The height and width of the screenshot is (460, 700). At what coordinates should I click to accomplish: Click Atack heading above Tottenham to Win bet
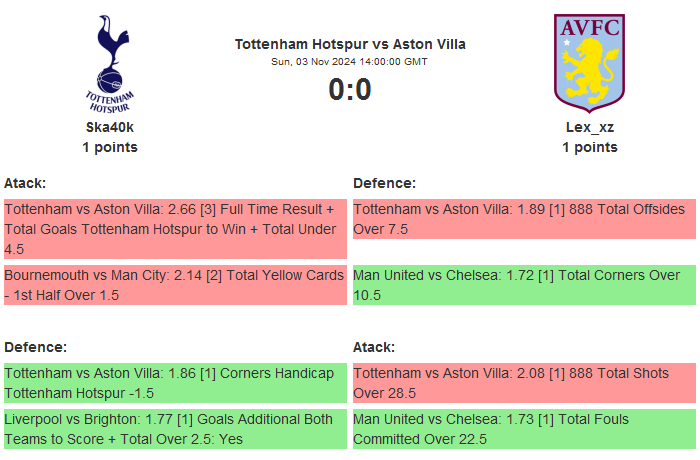pos(25,183)
